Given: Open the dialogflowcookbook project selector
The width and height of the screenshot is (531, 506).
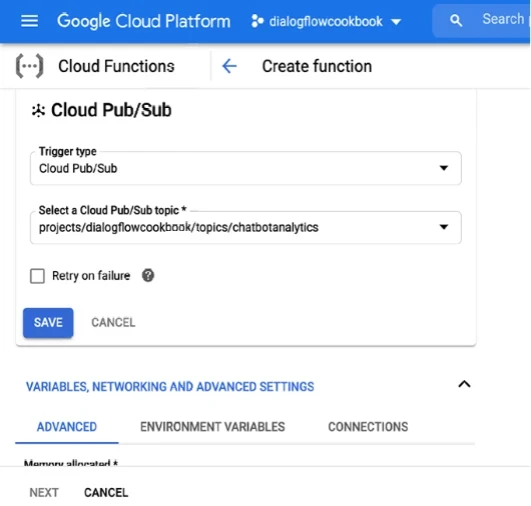Looking at the screenshot, I should coord(326,21).
